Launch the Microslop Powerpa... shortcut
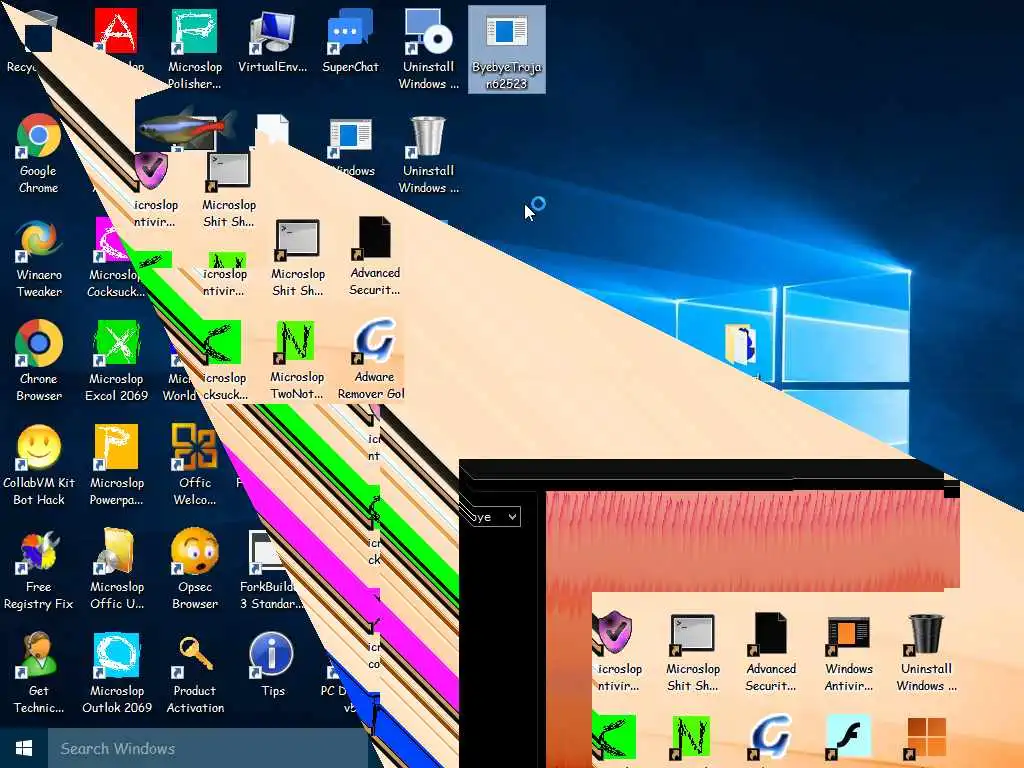 pos(116,466)
